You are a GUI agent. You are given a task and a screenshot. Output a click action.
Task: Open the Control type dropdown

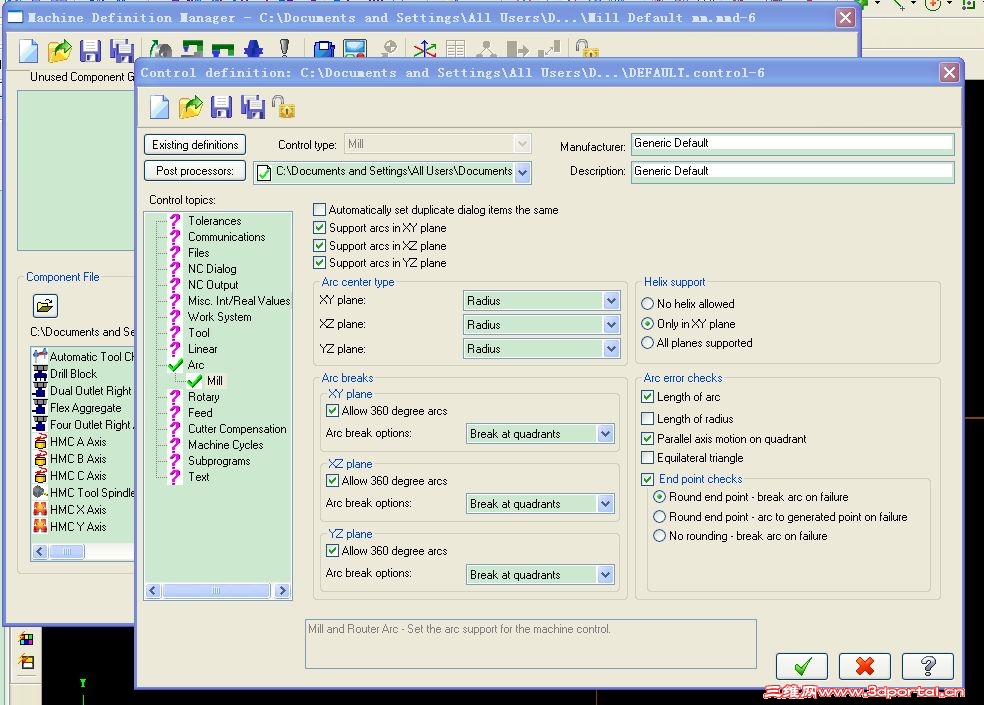click(x=522, y=144)
